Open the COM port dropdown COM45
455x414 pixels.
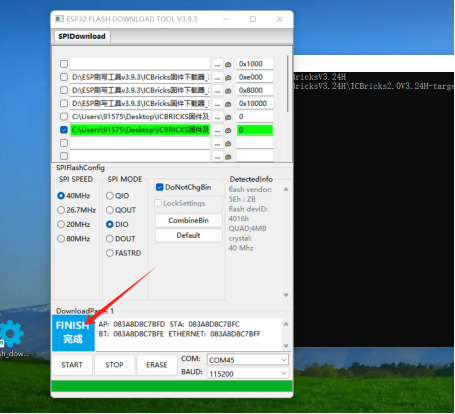pyautogui.click(x=248, y=360)
